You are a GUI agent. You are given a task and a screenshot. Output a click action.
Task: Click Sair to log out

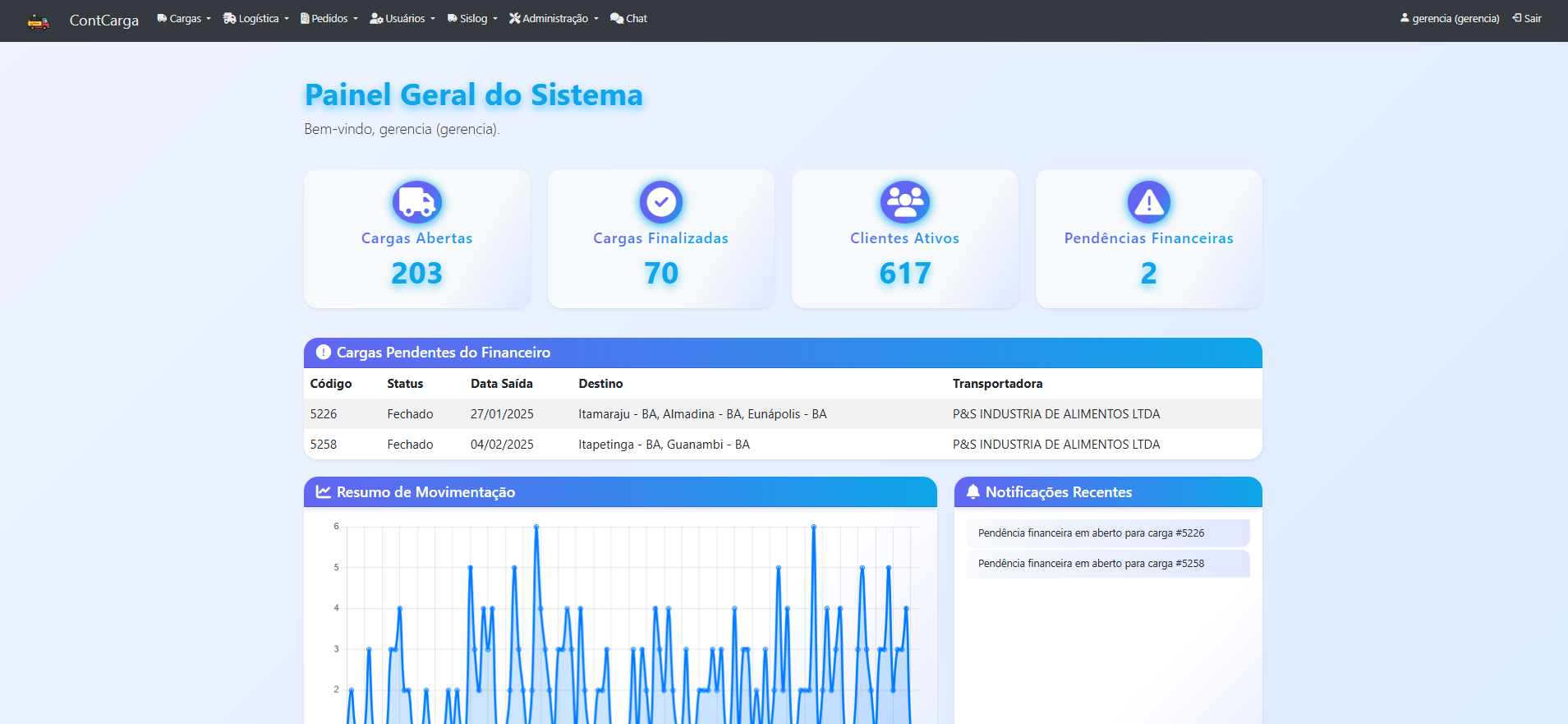coord(1527,19)
